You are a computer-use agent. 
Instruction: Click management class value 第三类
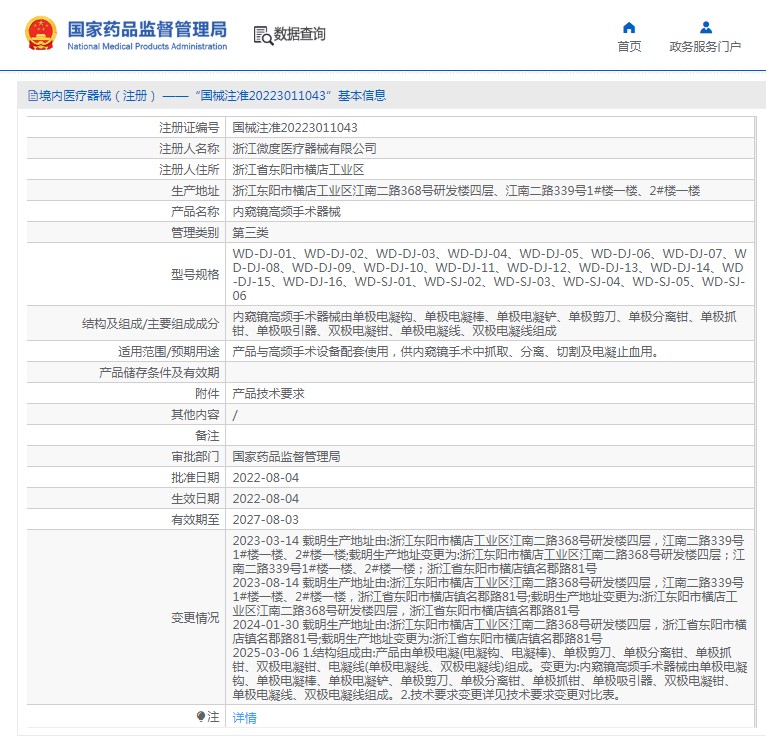click(x=251, y=233)
